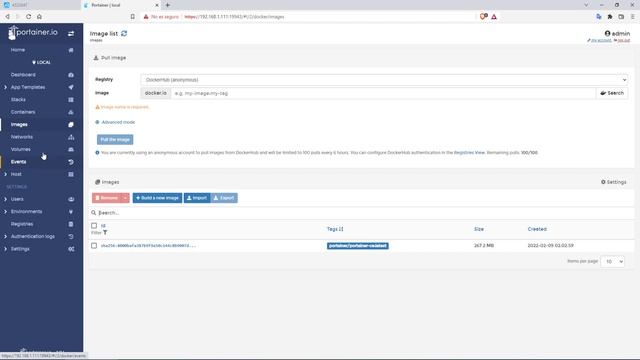The image size is (640, 360).
Task: Open the Stacks page
Action: [x=18, y=100]
